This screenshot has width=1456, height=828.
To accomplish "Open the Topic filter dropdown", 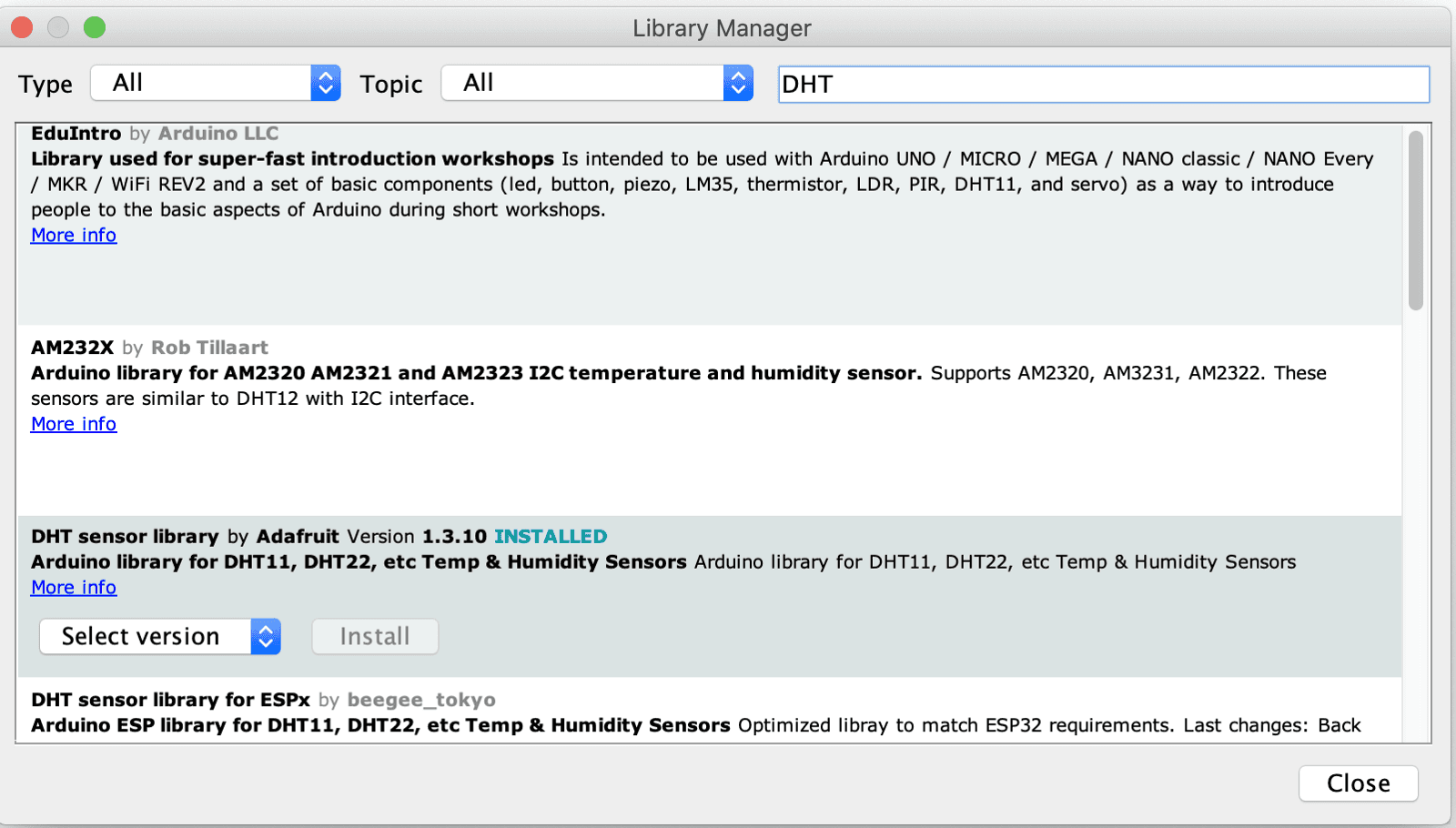I will (x=596, y=83).
